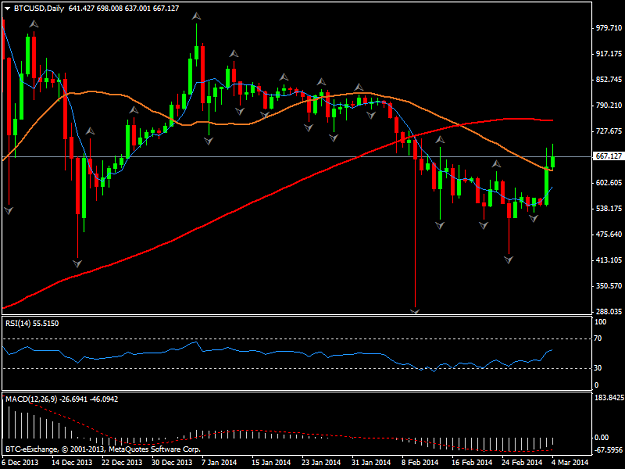Click the 24 Feb 2014 date label
625x469 pixels.
522,462
